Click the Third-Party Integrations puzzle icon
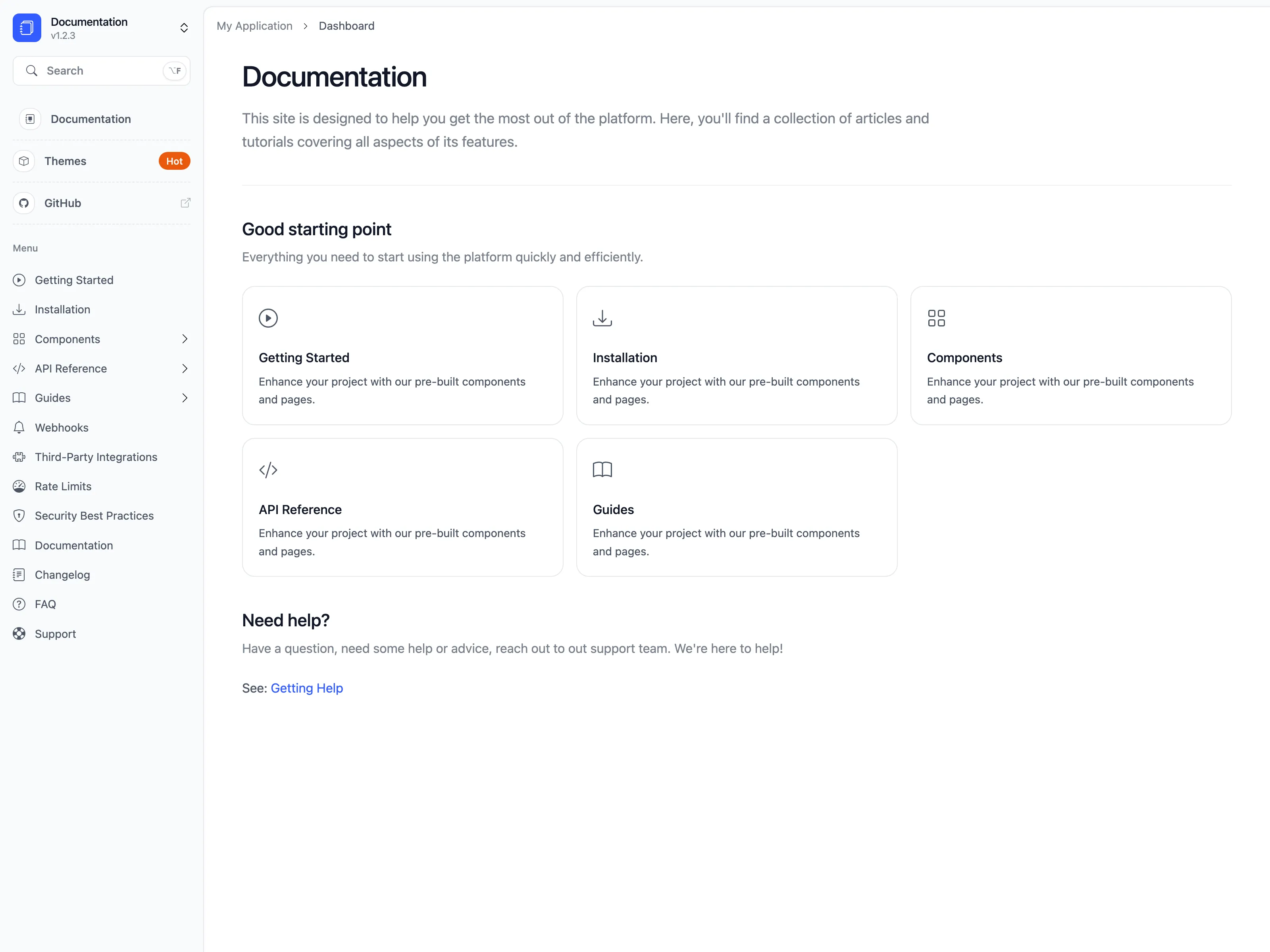Screen dimensions: 1270x952 (19, 457)
